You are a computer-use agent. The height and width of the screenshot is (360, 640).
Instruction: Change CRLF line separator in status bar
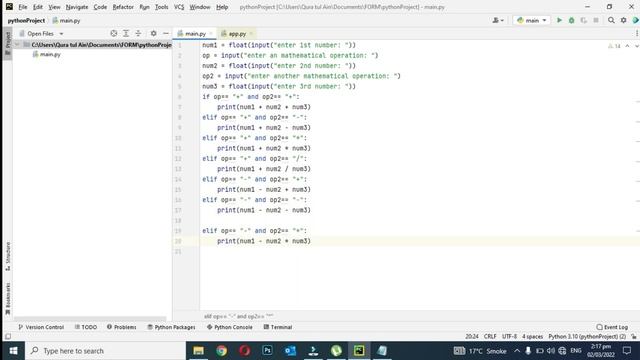(x=490, y=337)
